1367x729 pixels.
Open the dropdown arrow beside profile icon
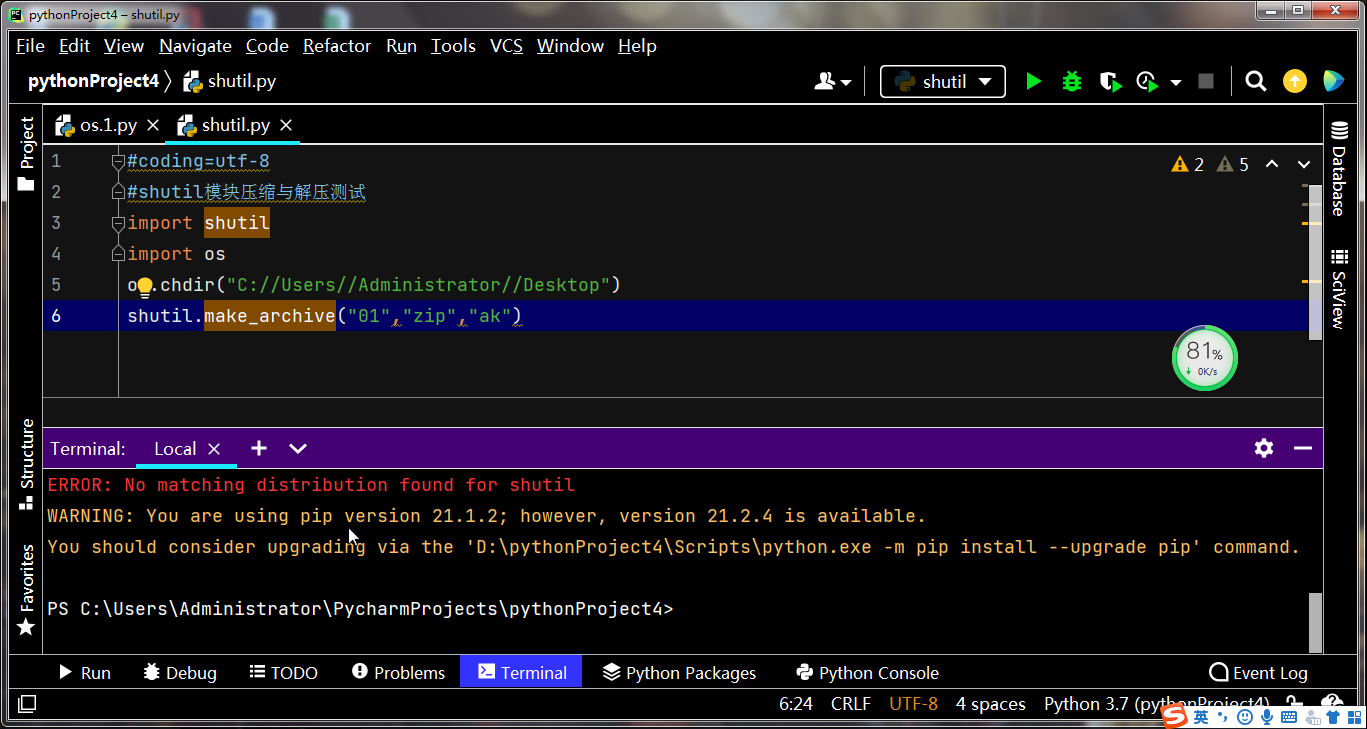click(1176, 82)
